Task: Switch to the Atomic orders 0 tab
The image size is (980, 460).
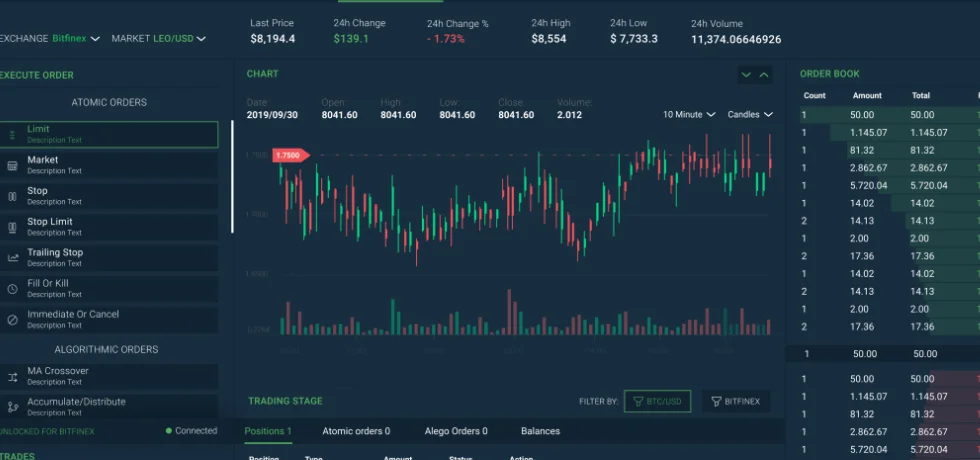Action: (356, 431)
